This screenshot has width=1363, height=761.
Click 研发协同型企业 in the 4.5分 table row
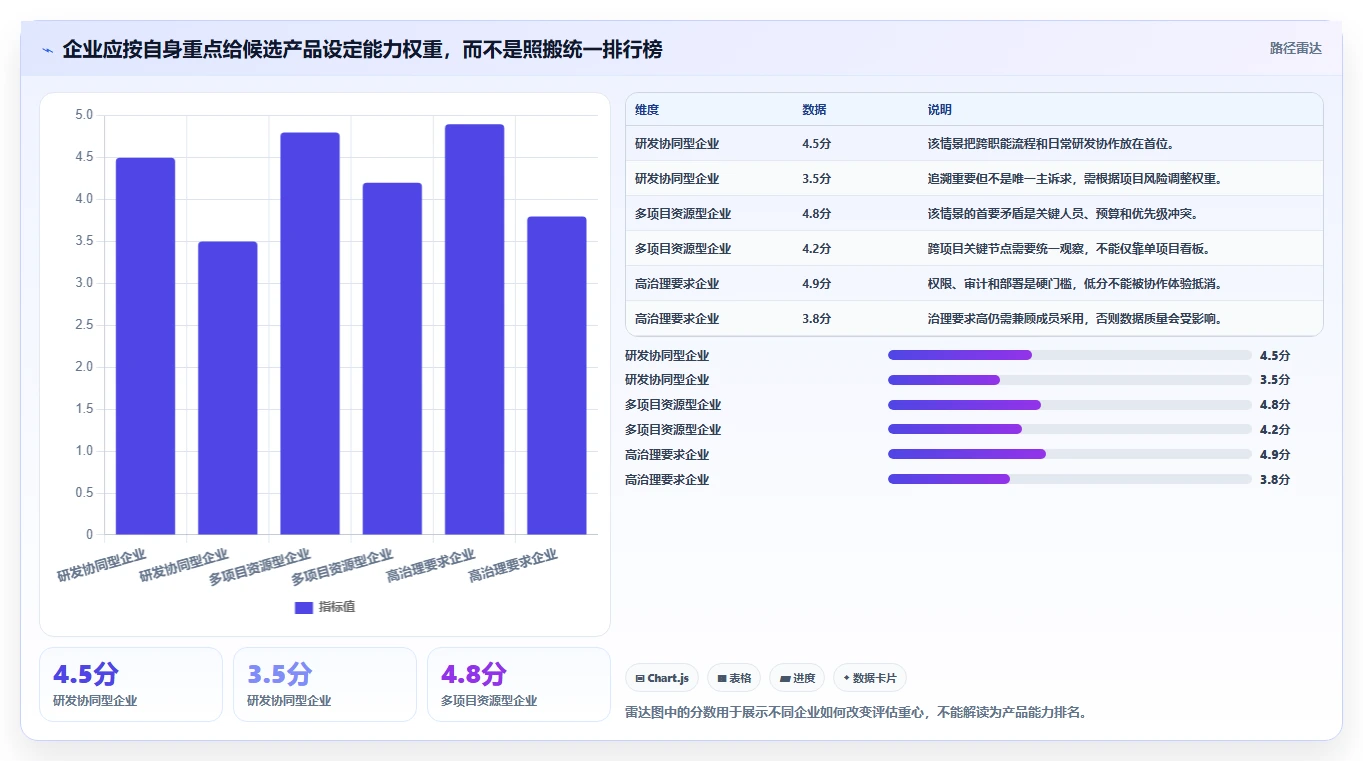[677, 144]
